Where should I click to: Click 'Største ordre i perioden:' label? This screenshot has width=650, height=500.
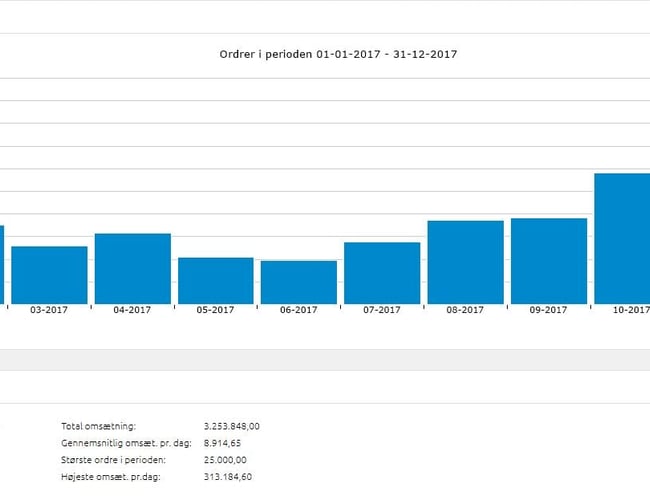[x=113, y=460]
